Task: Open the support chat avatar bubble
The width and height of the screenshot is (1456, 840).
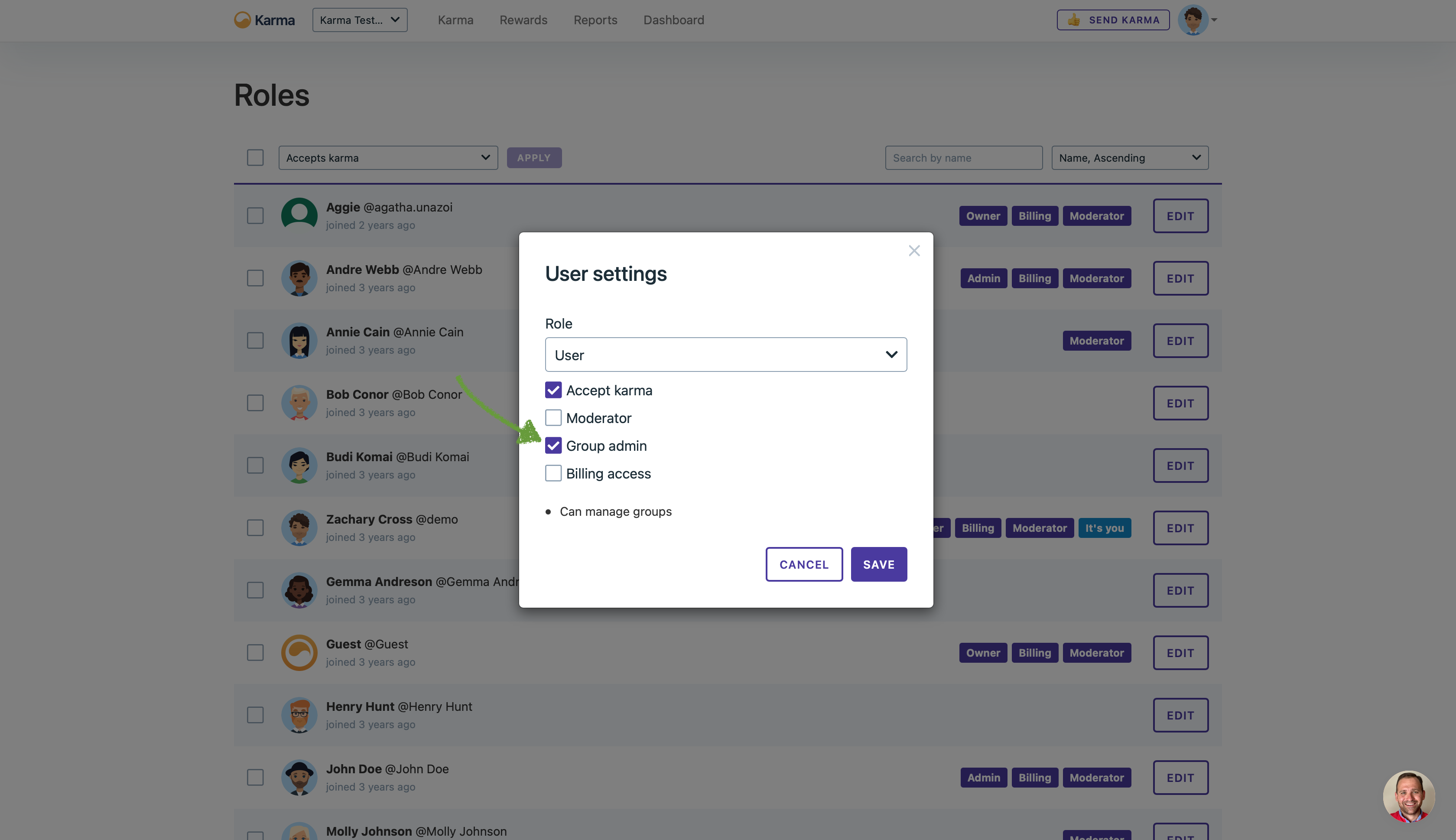Action: pos(1408,796)
